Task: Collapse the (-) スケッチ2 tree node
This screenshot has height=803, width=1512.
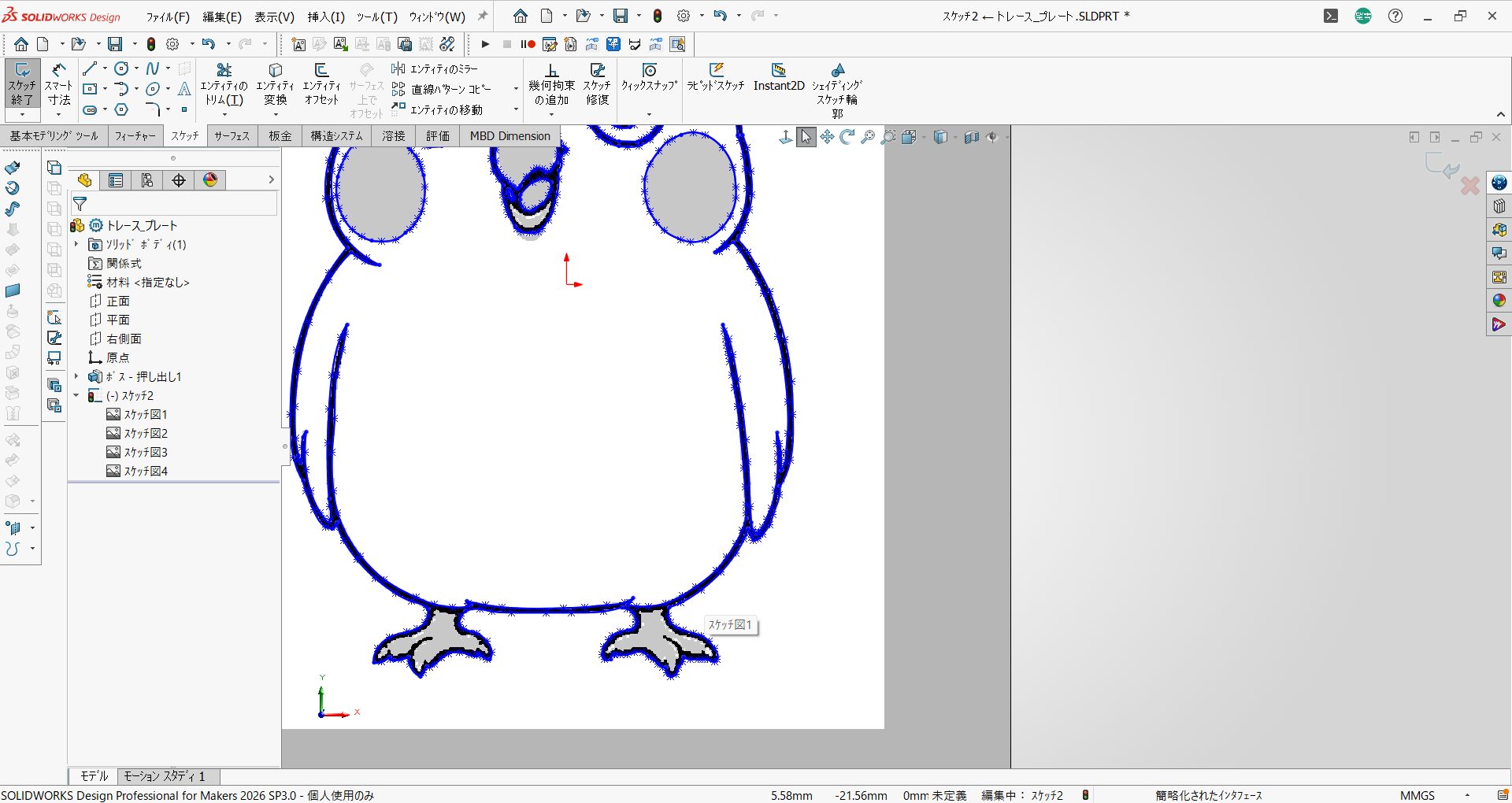Action: 76,395
